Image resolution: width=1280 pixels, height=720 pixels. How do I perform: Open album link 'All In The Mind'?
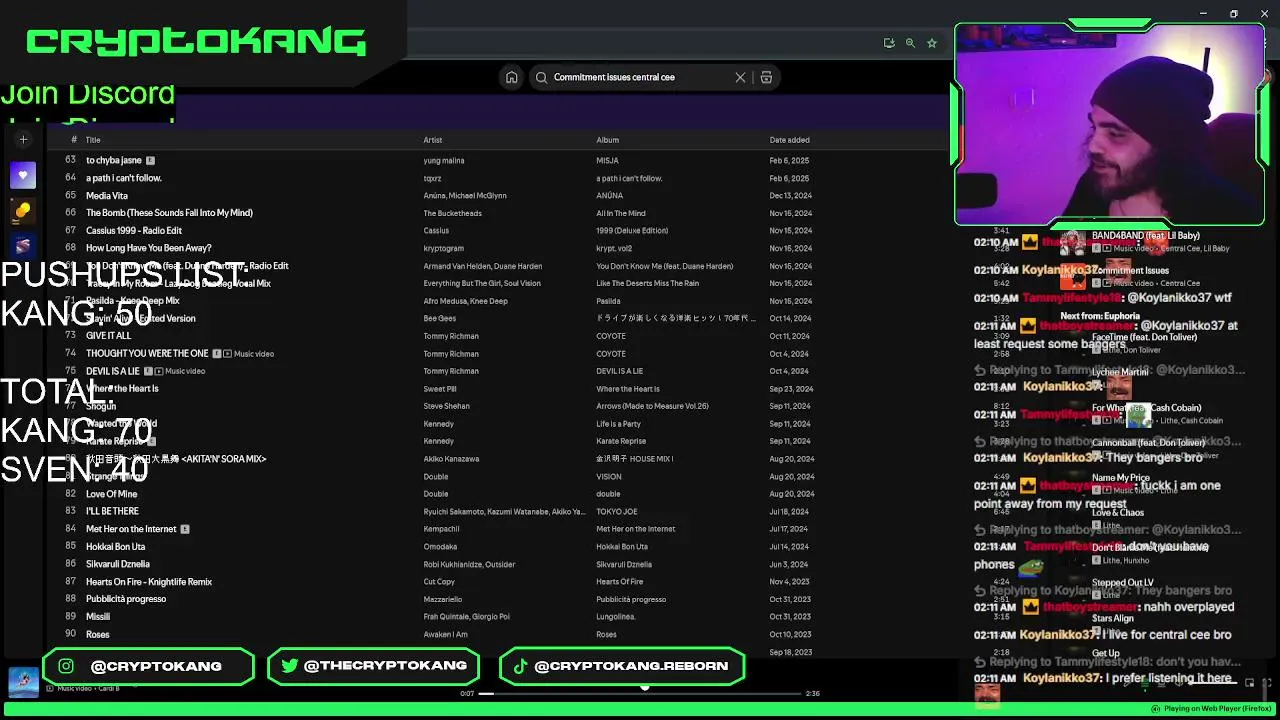[621, 213]
